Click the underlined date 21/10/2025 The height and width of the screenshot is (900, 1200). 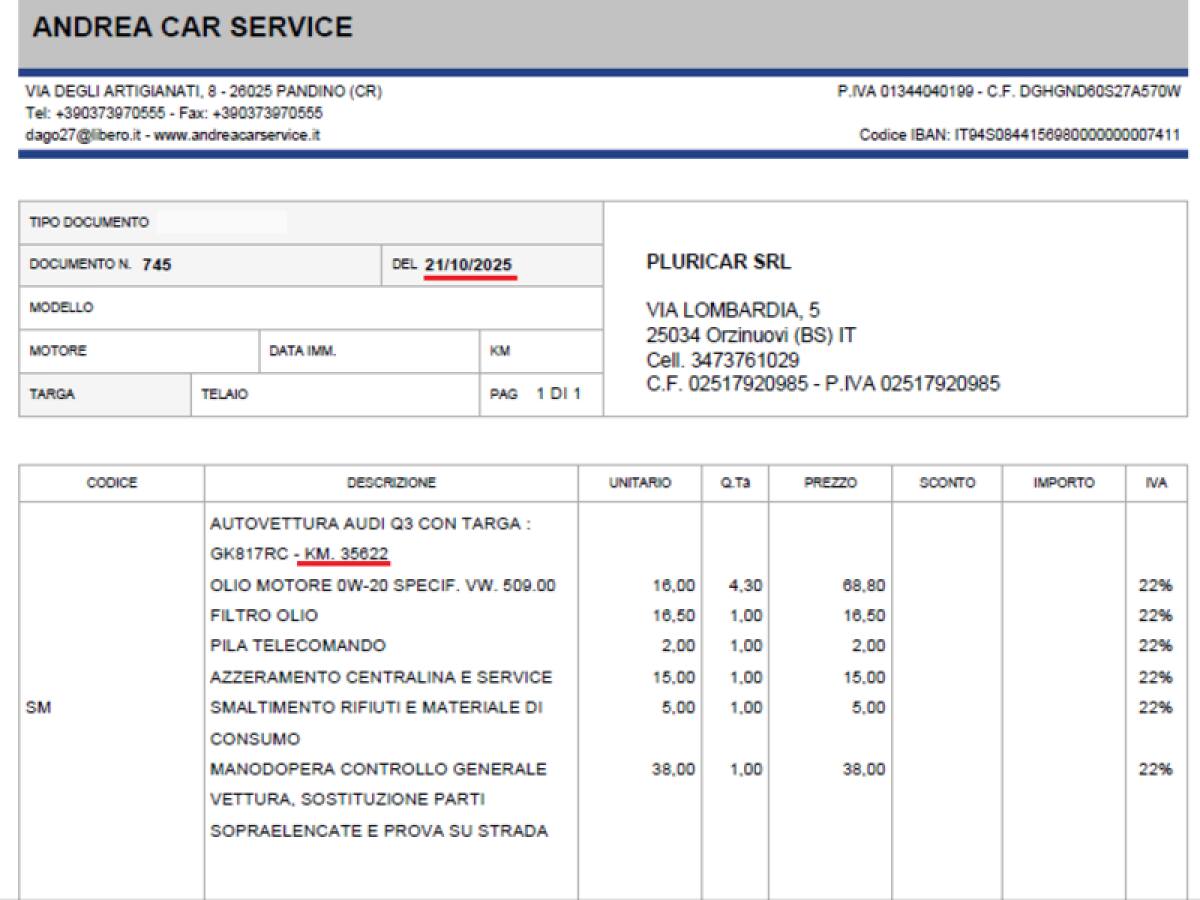(x=469, y=265)
